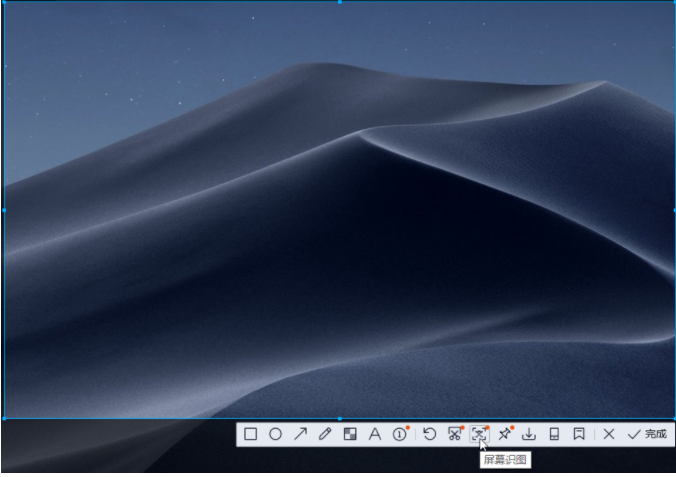This screenshot has height=477, width=676.
Task: Pin the screenshot to screen
Action: (x=504, y=434)
